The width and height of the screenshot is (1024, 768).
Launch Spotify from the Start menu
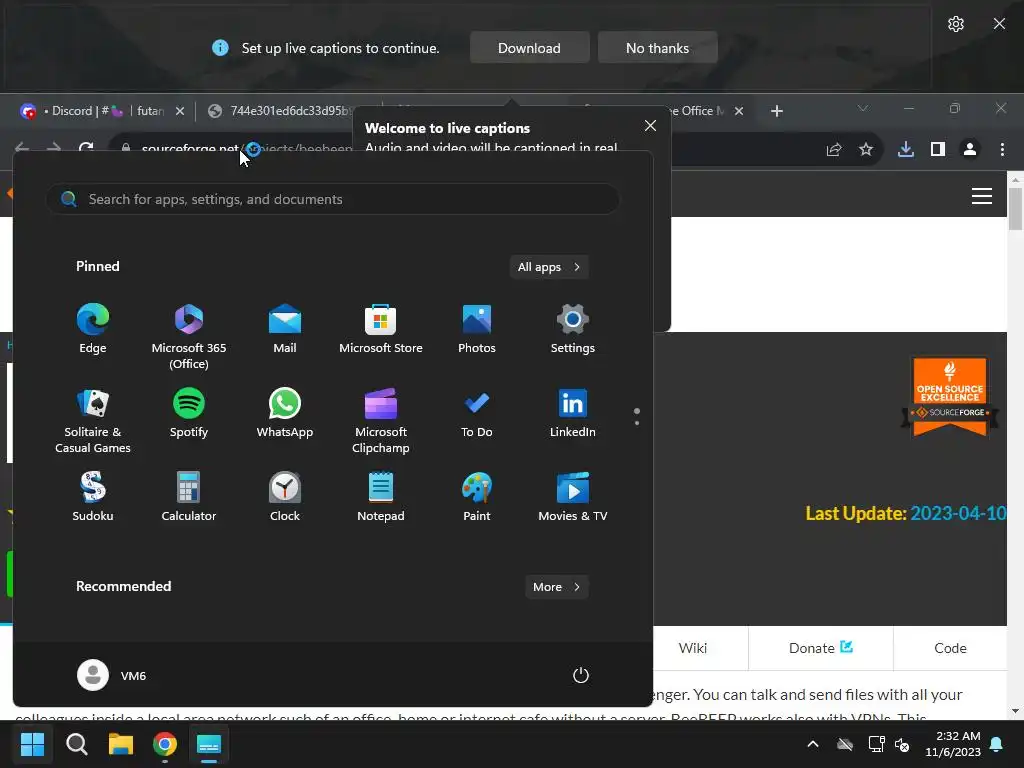coord(189,413)
